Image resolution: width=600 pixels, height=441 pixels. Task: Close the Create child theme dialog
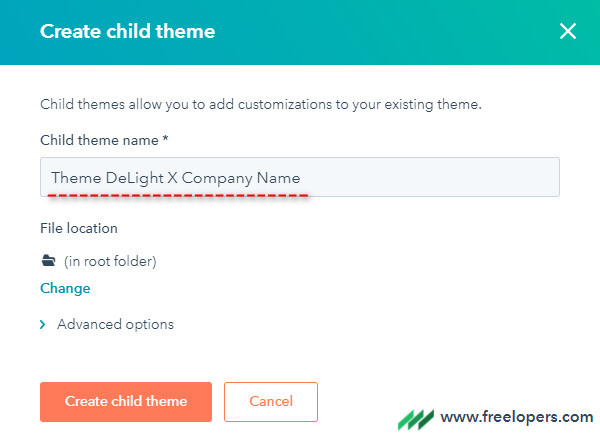[x=567, y=31]
